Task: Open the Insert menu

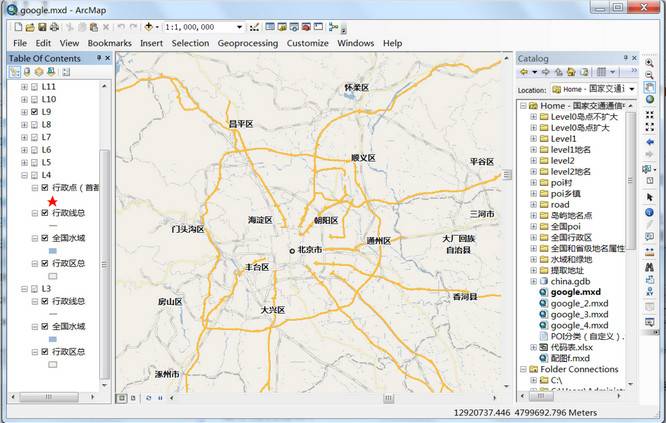Action: [151, 43]
